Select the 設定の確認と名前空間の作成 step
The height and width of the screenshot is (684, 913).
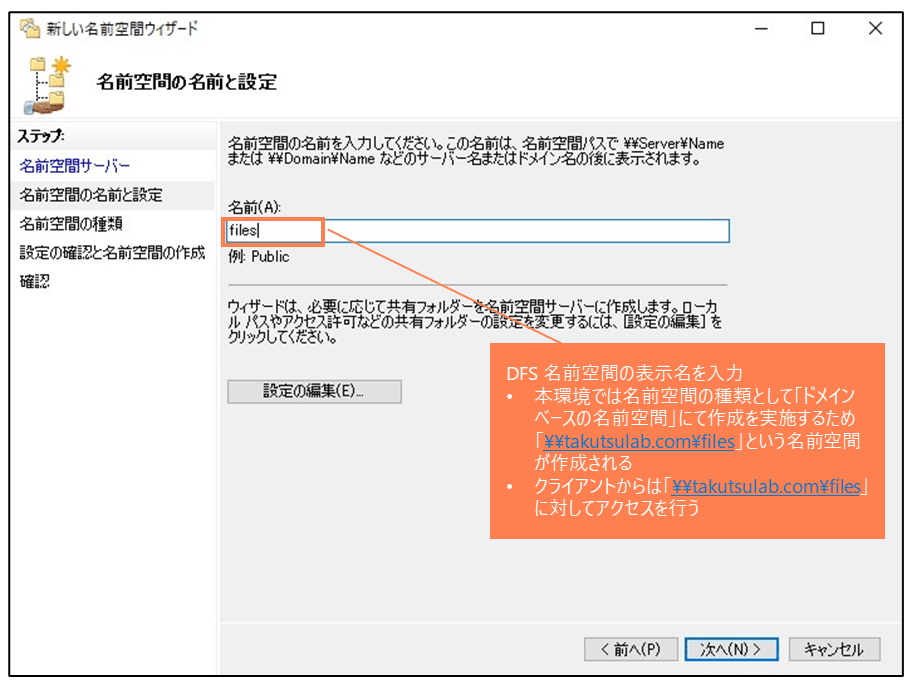[x=112, y=253]
